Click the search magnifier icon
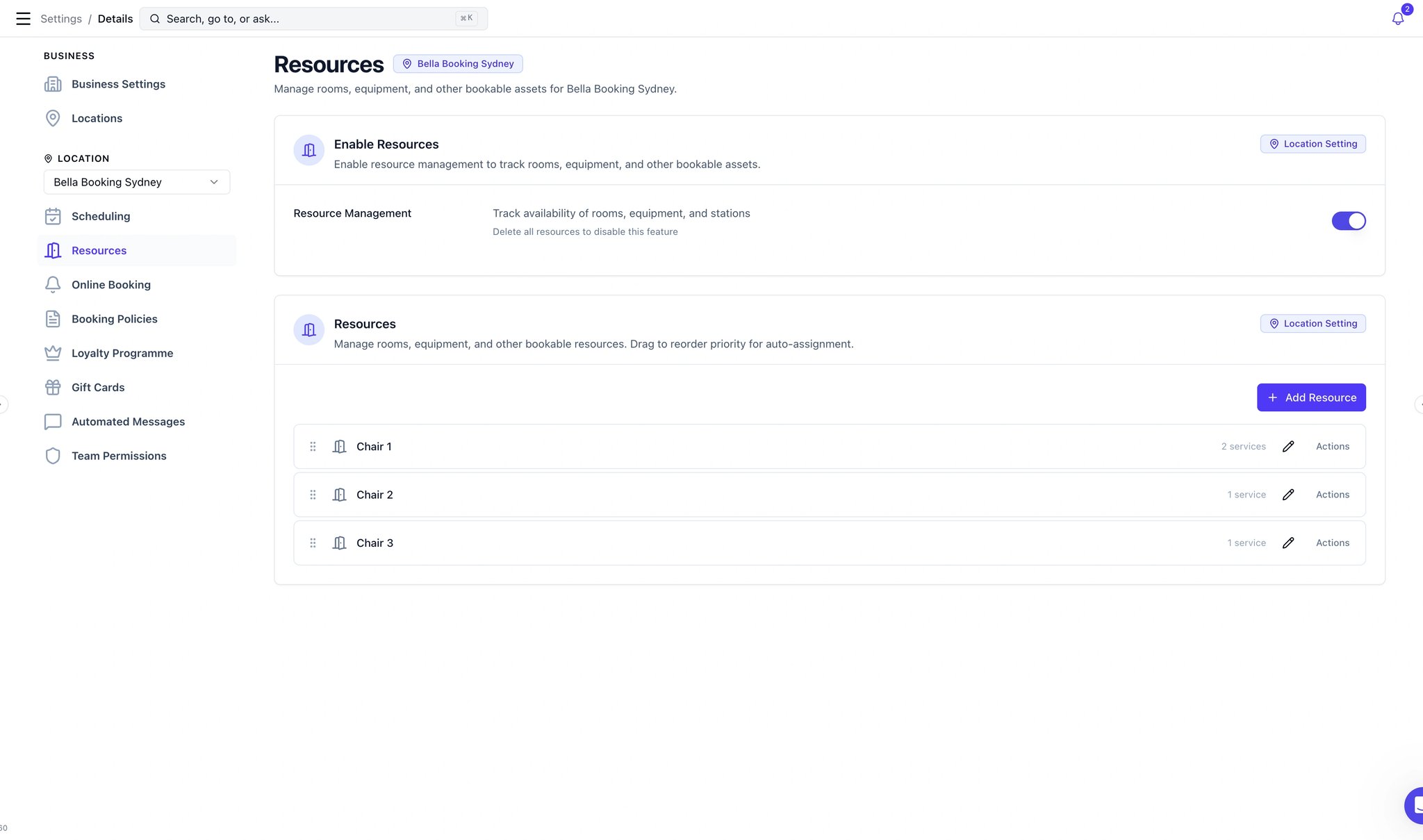Viewport: 1423px width, 840px height. [155, 19]
